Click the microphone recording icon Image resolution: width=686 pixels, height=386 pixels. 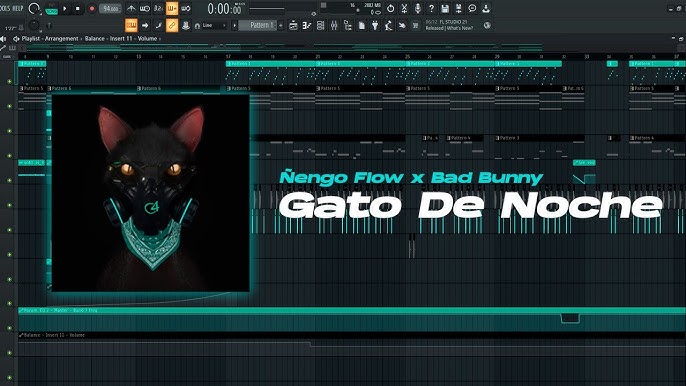pos(417,8)
